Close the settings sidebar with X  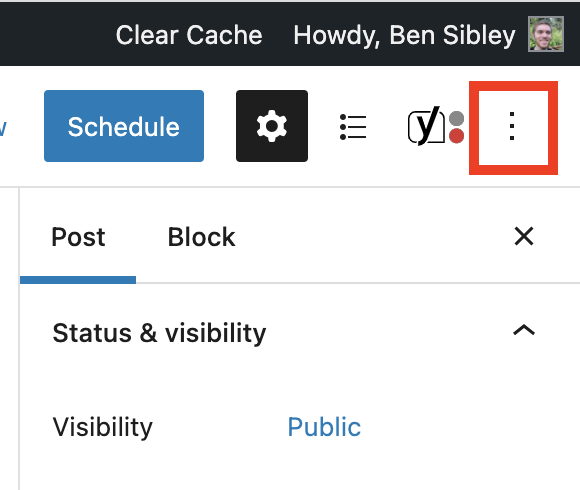(x=524, y=236)
